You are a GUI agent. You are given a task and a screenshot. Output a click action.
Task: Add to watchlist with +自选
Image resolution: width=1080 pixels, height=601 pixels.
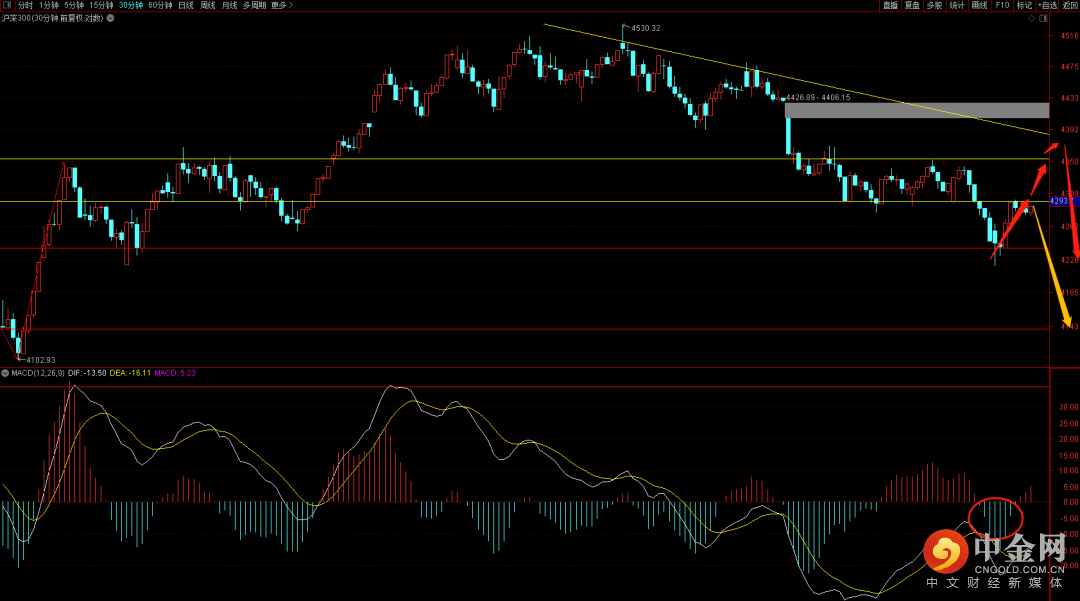point(1048,5)
